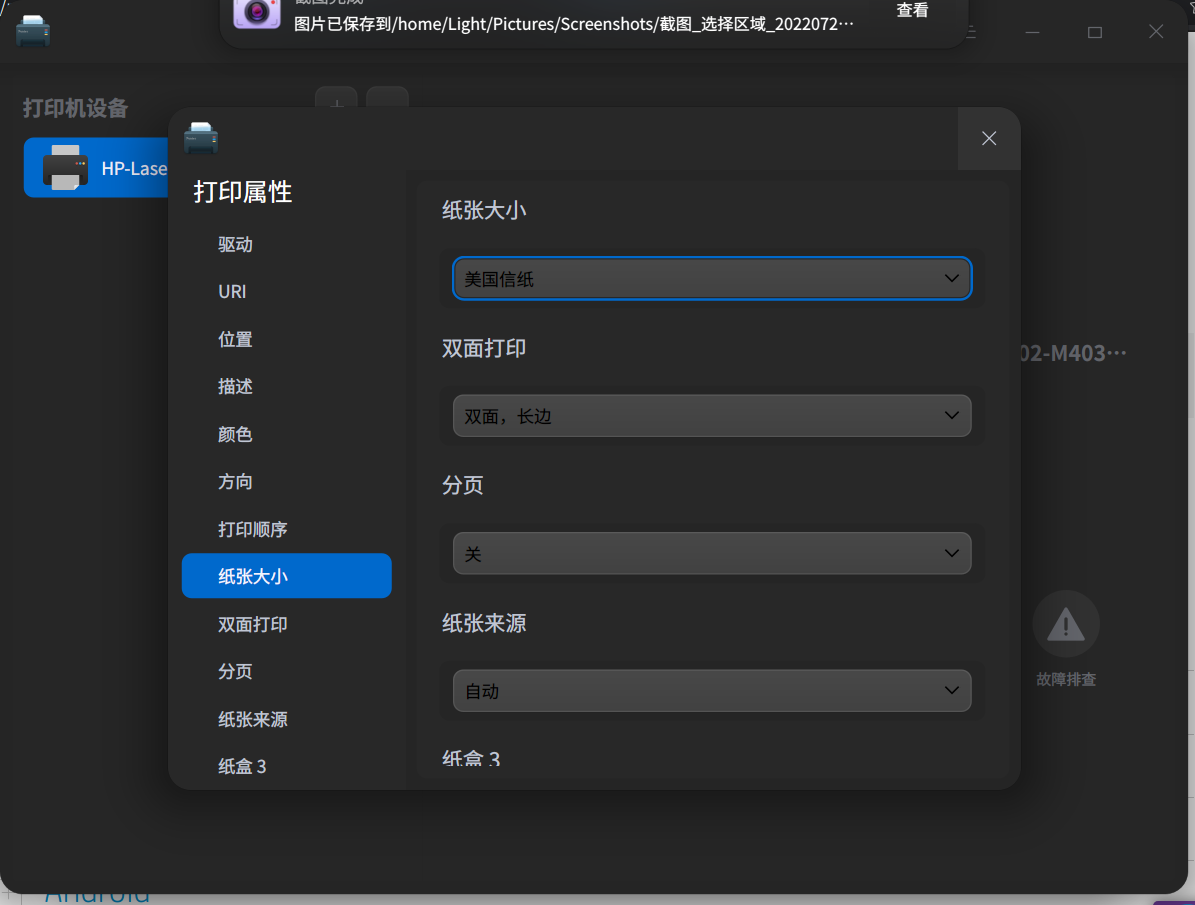Switch to the 打印顺序 settings section
The width and height of the screenshot is (1195, 905).
pos(252,528)
